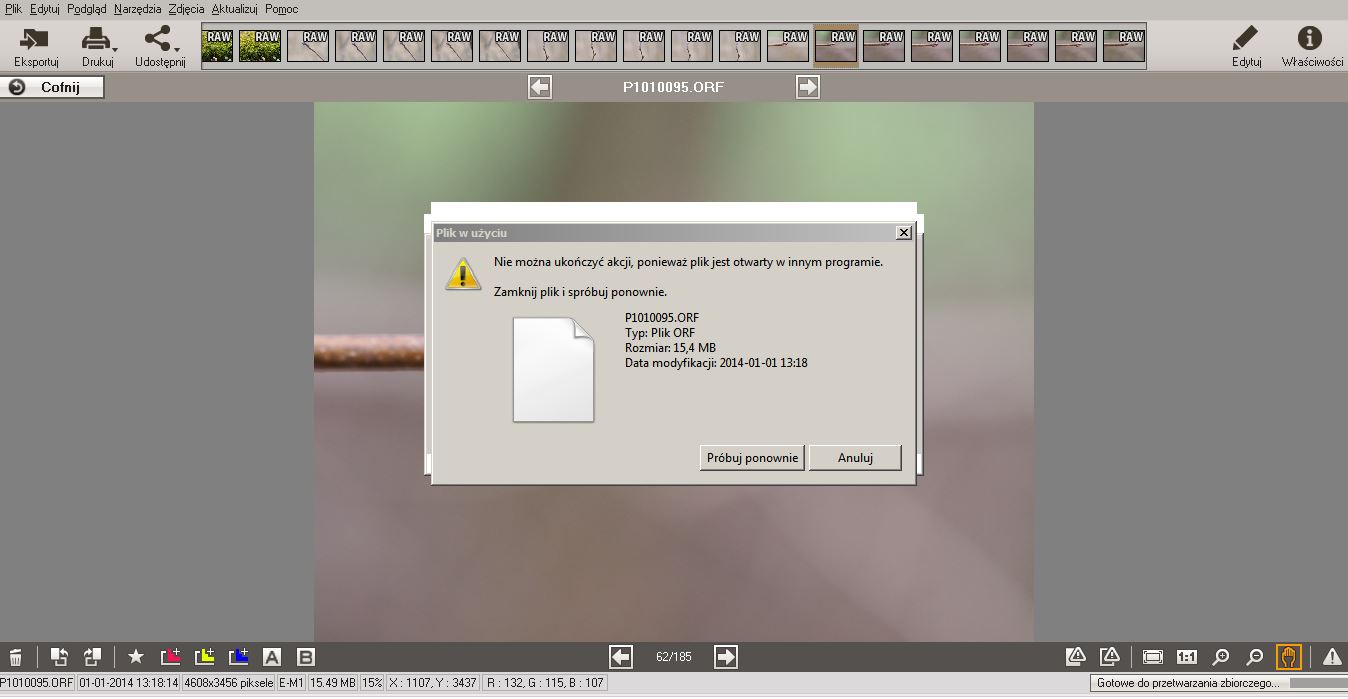Click the trash delete icon
Screen dimensions: 1348x699
(x=16, y=657)
